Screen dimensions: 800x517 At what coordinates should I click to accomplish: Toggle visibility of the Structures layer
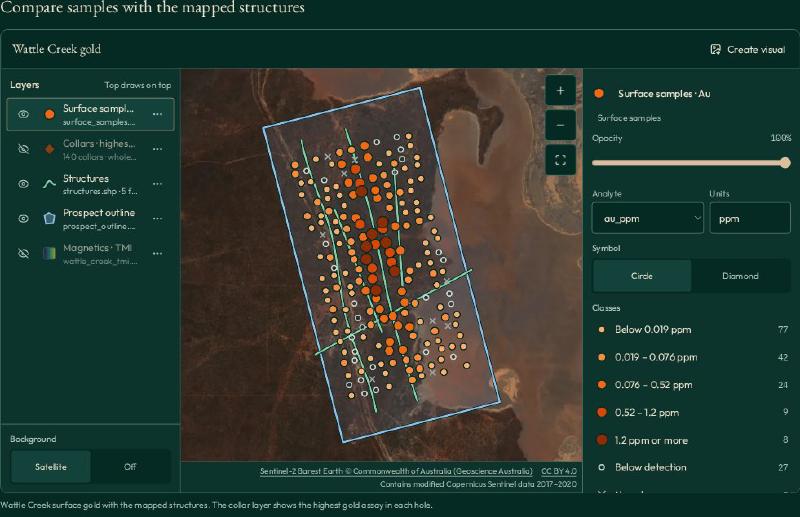[23, 184]
